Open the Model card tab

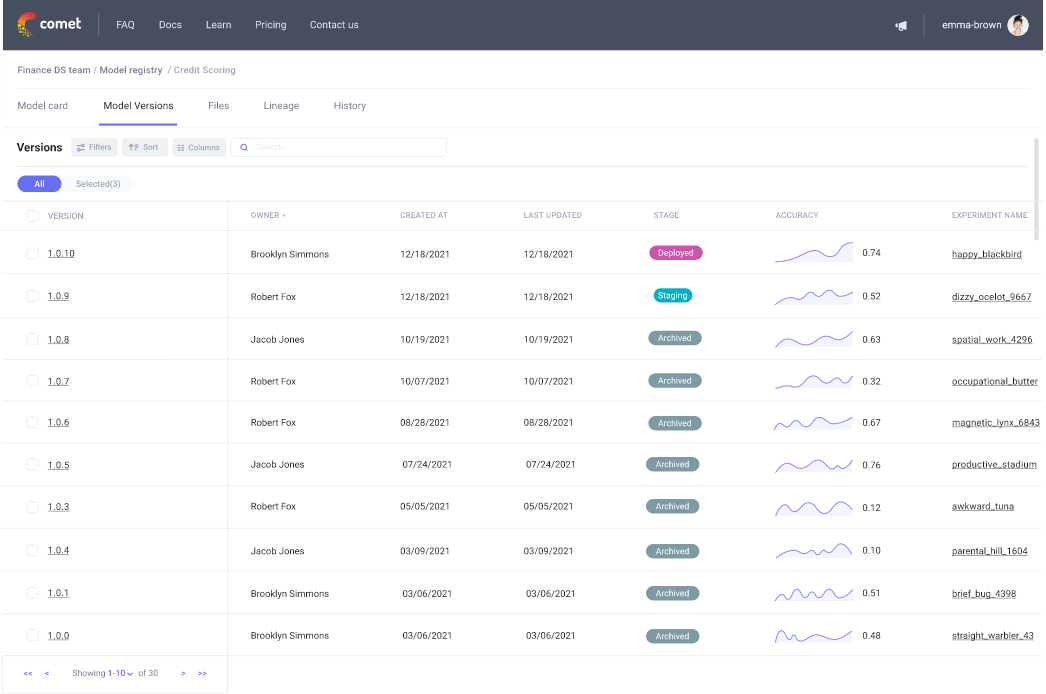point(43,106)
